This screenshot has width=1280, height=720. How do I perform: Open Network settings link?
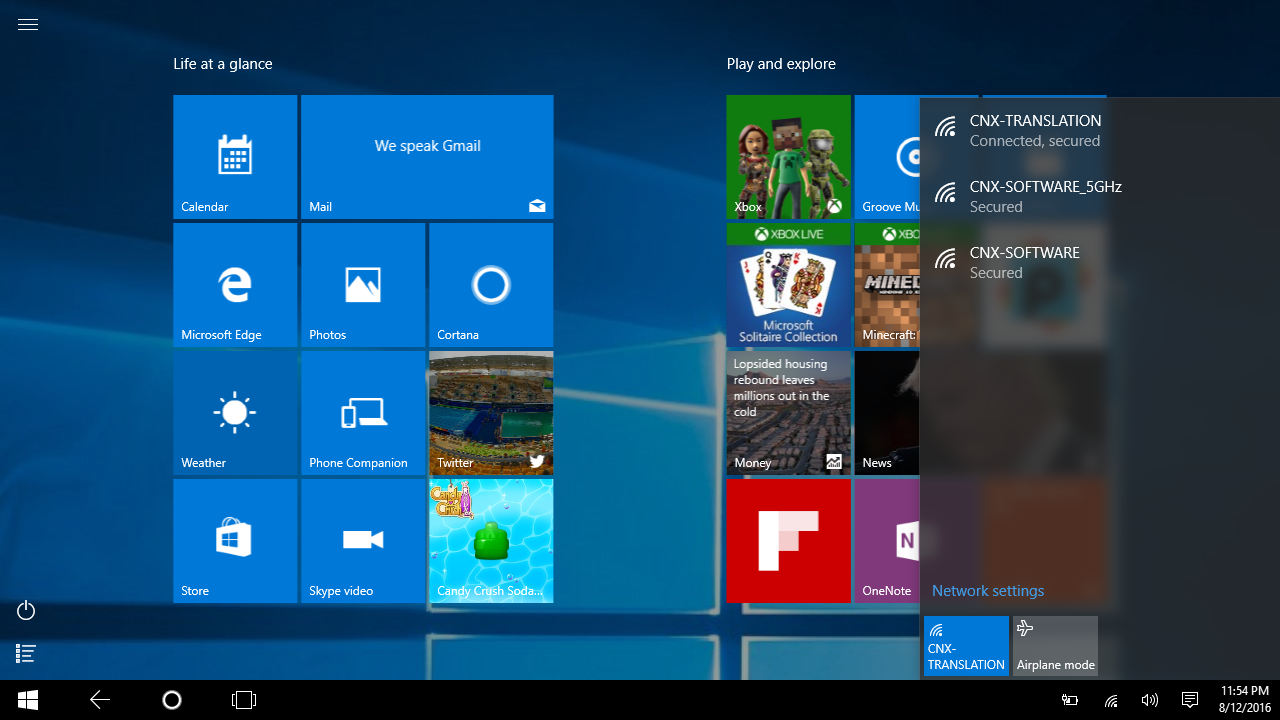pos(988,591)
